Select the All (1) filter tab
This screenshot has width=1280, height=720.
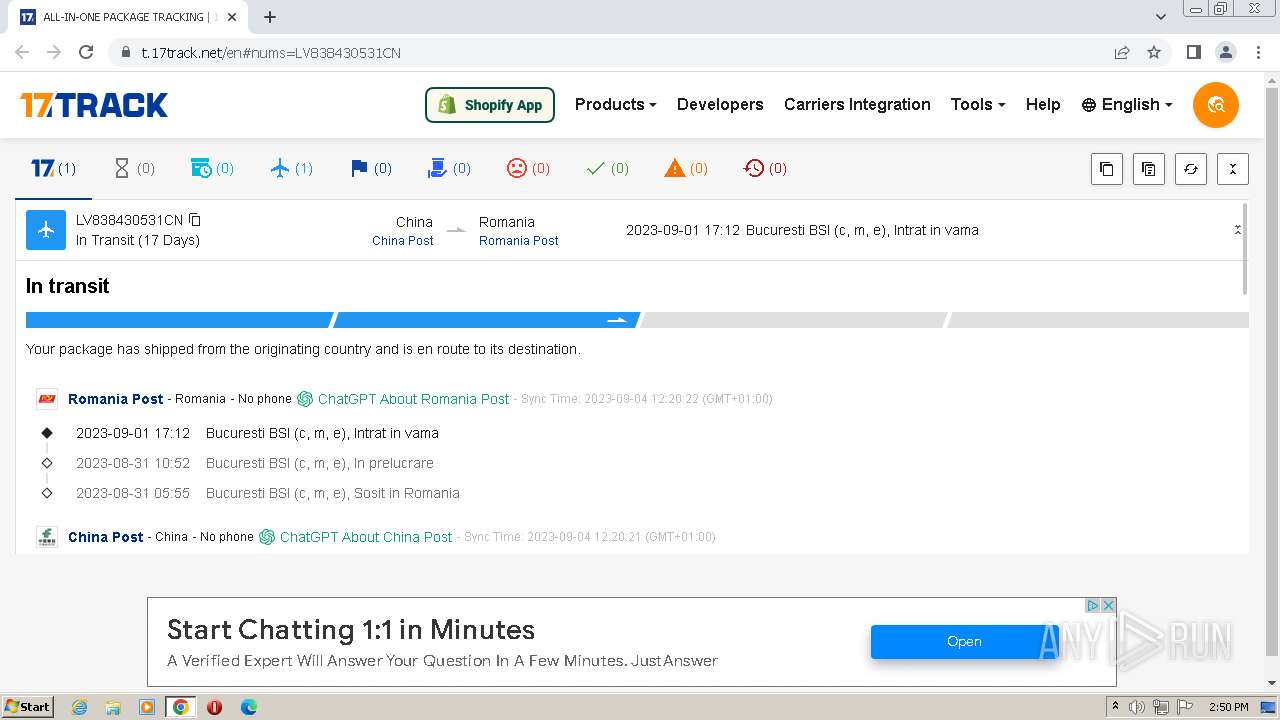[x=54, y=168]
